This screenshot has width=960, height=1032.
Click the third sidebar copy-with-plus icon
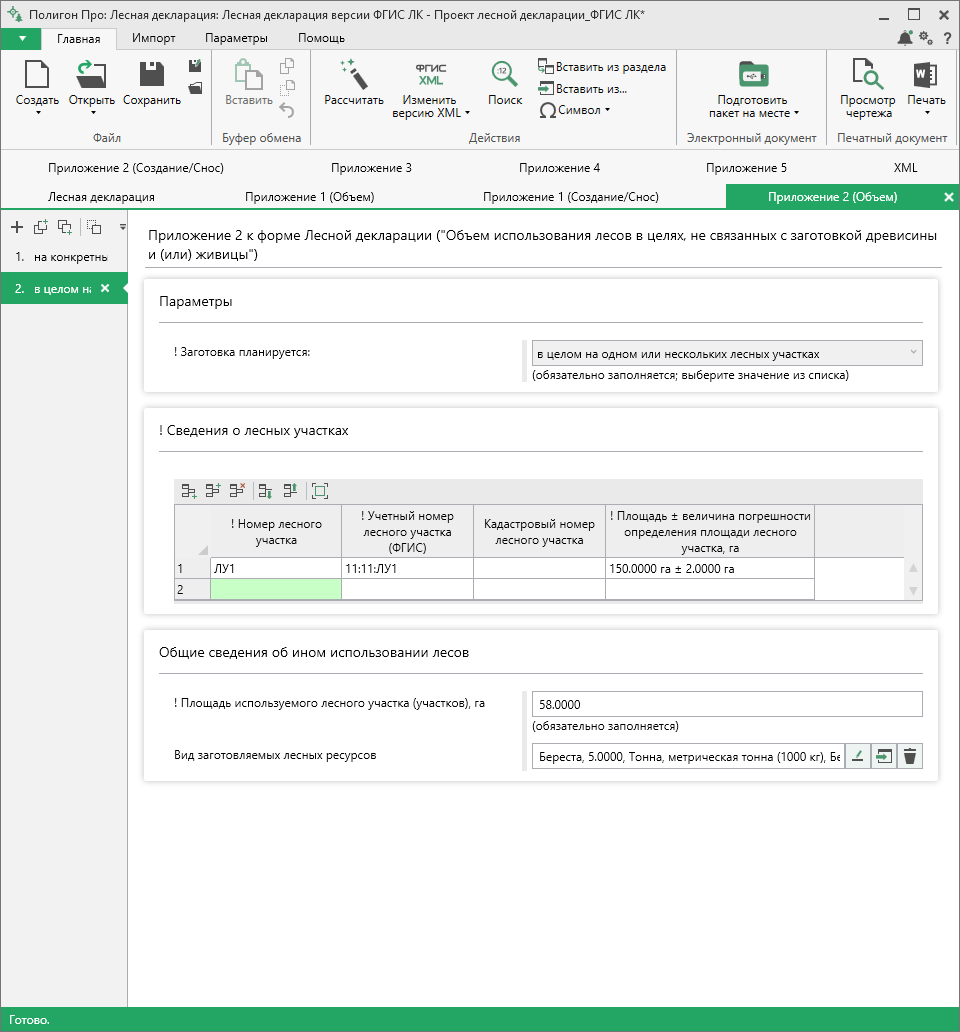click(64, 227)
